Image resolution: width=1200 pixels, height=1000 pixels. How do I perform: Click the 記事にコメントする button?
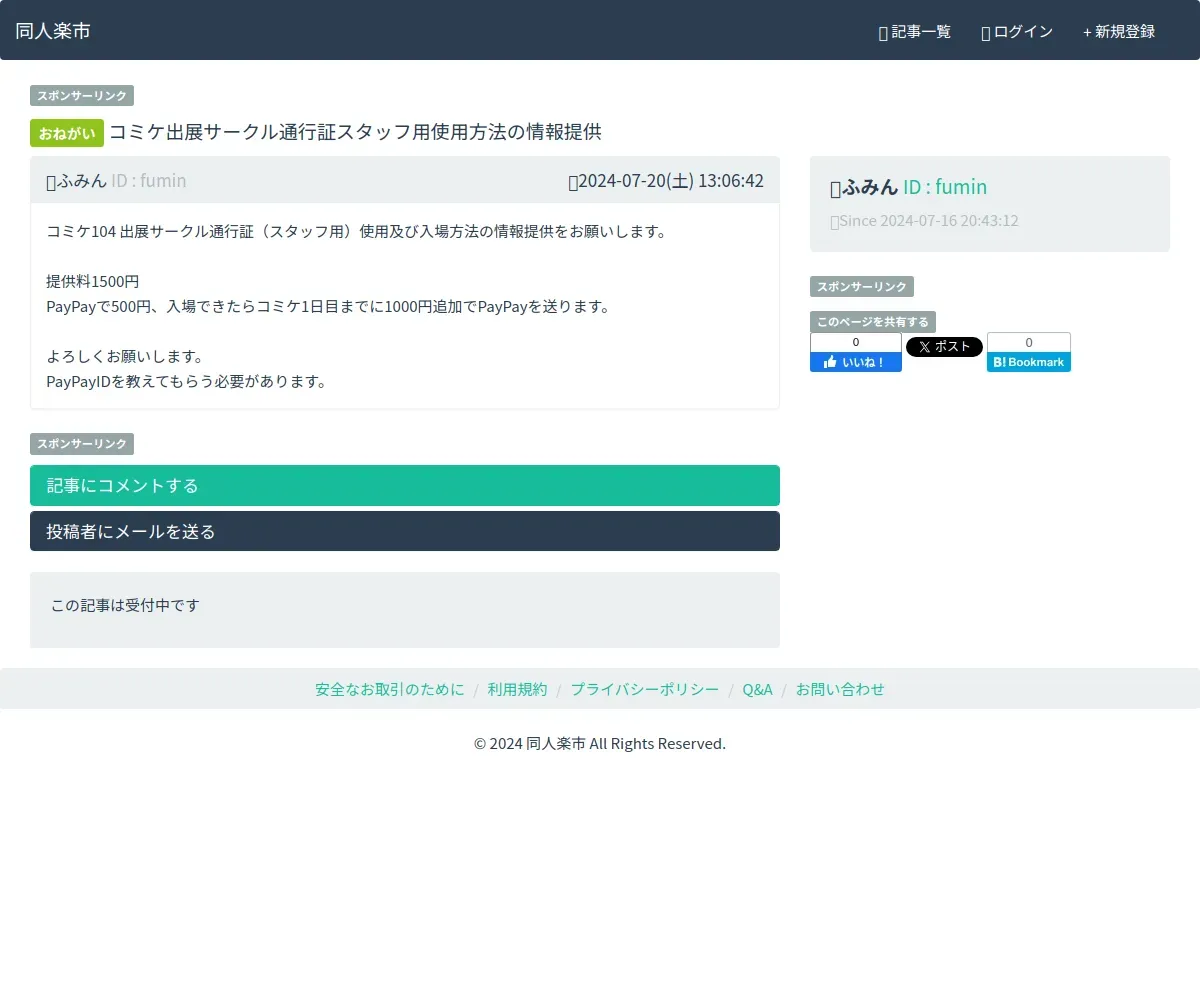[x=405, y=486]
